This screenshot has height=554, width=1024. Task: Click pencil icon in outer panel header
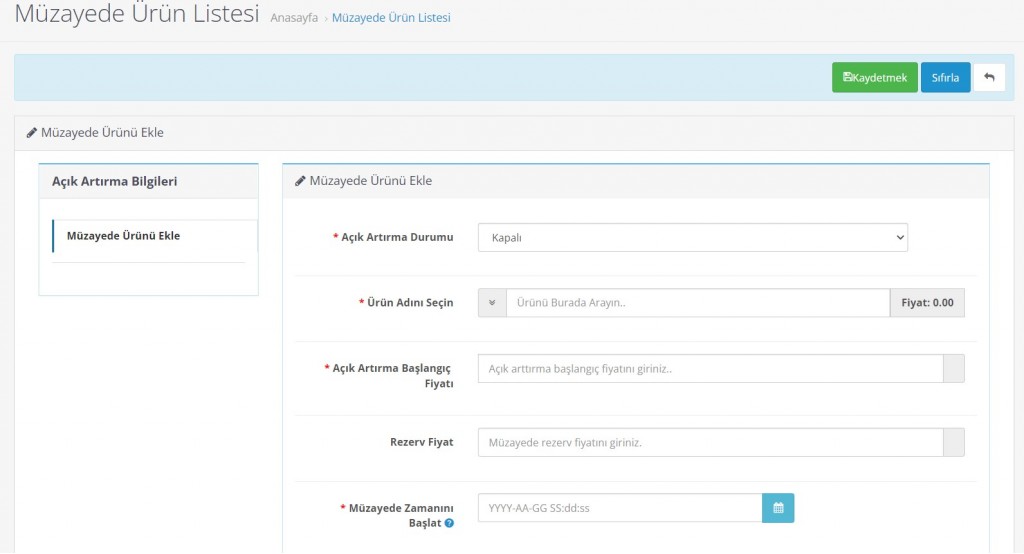point(32,133)
